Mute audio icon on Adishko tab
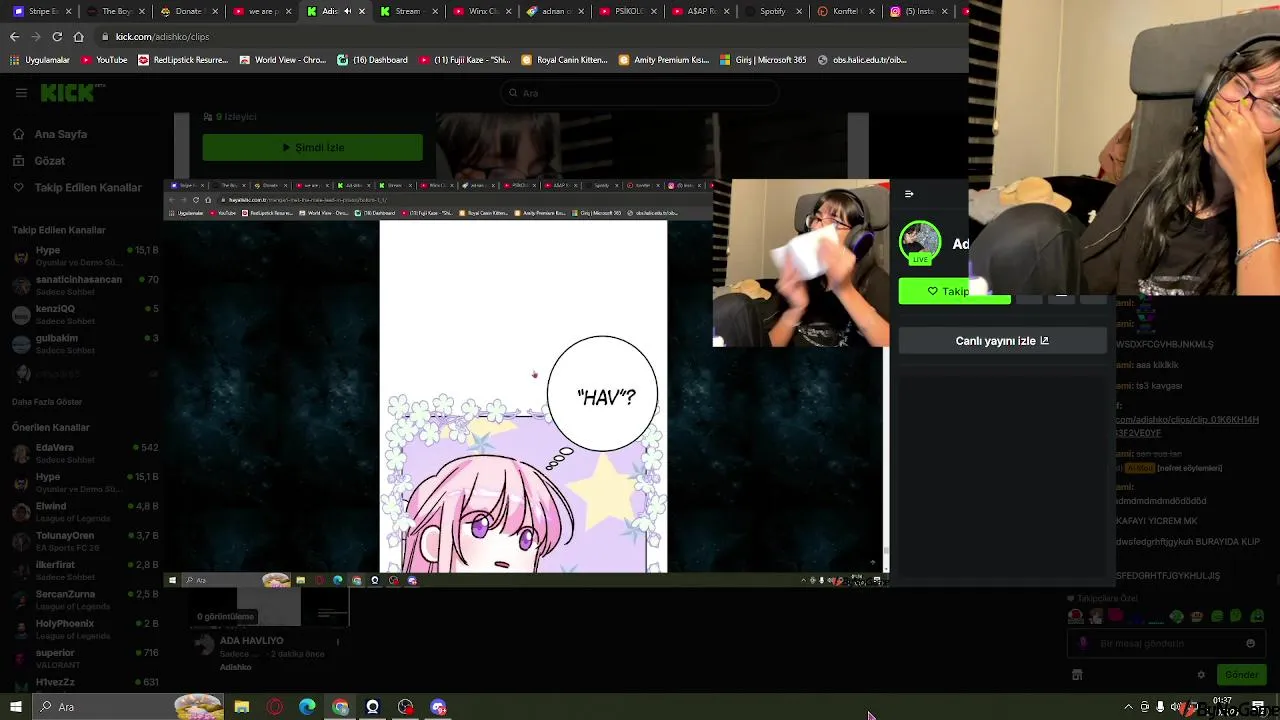Viewport: 1280px width, 720px height. tap(347, 12)
